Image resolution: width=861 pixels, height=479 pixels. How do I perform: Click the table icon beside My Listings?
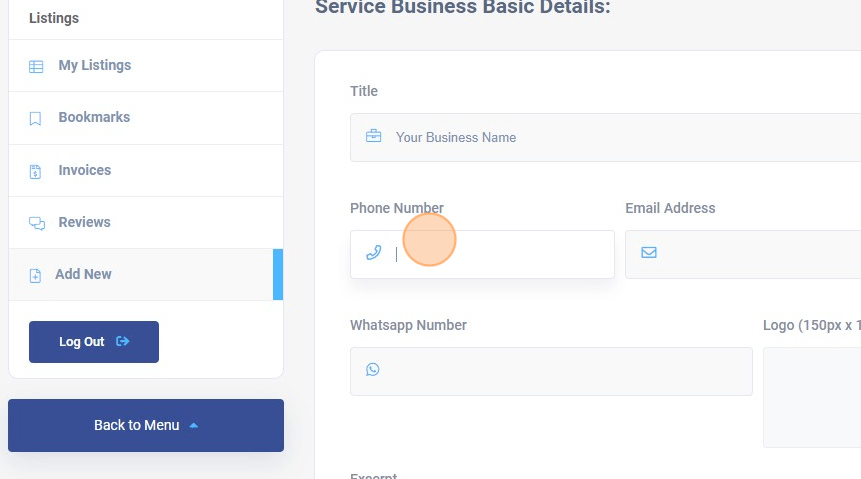(x=36, y=67)
